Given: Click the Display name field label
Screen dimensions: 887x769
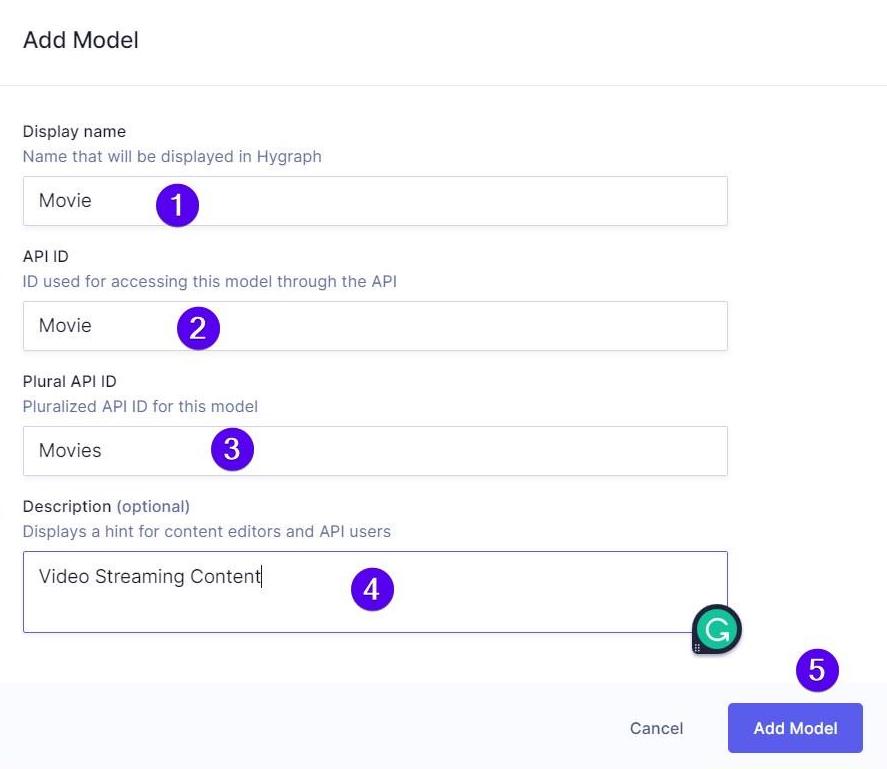Looking at the screenshot, I should tap(74, 131).
